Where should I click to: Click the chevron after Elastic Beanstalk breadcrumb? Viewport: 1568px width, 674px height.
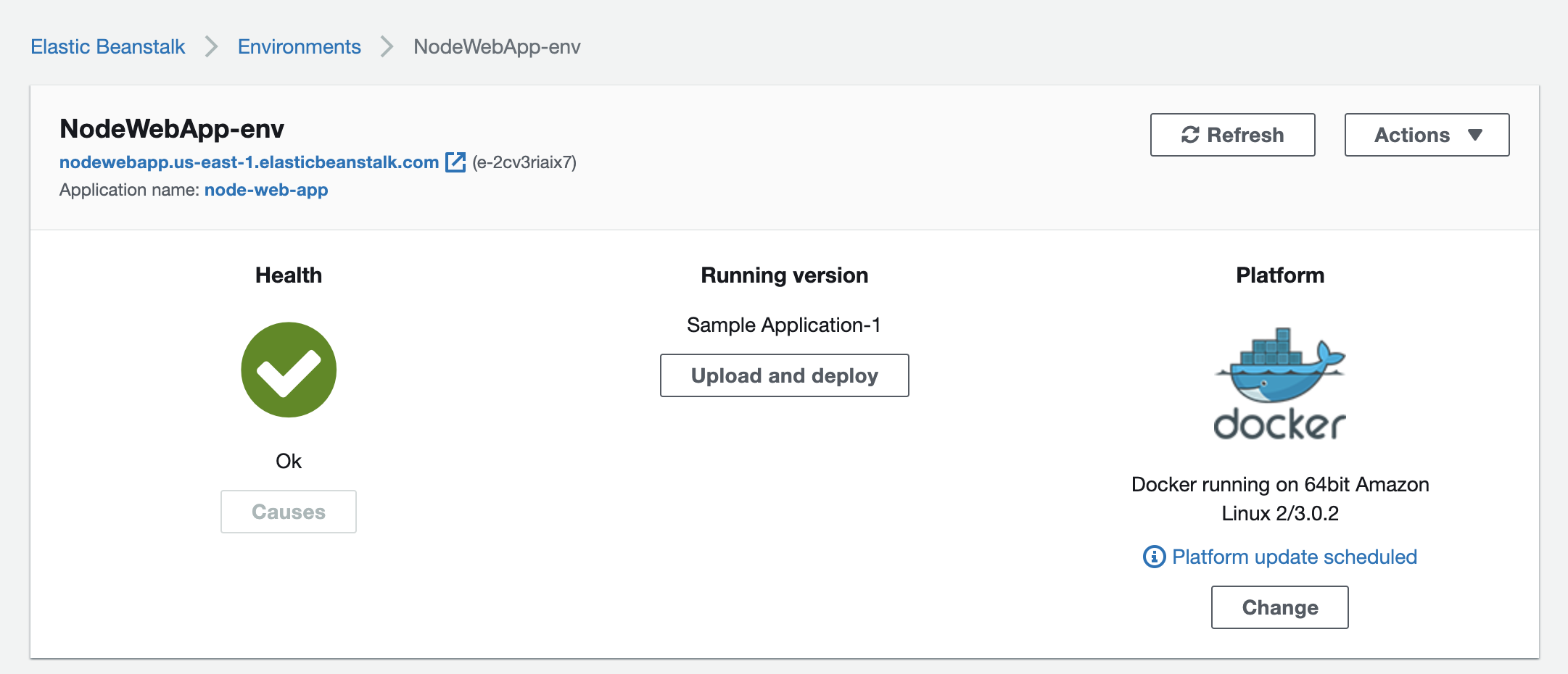pyautogui.click(x=211, y=47)
